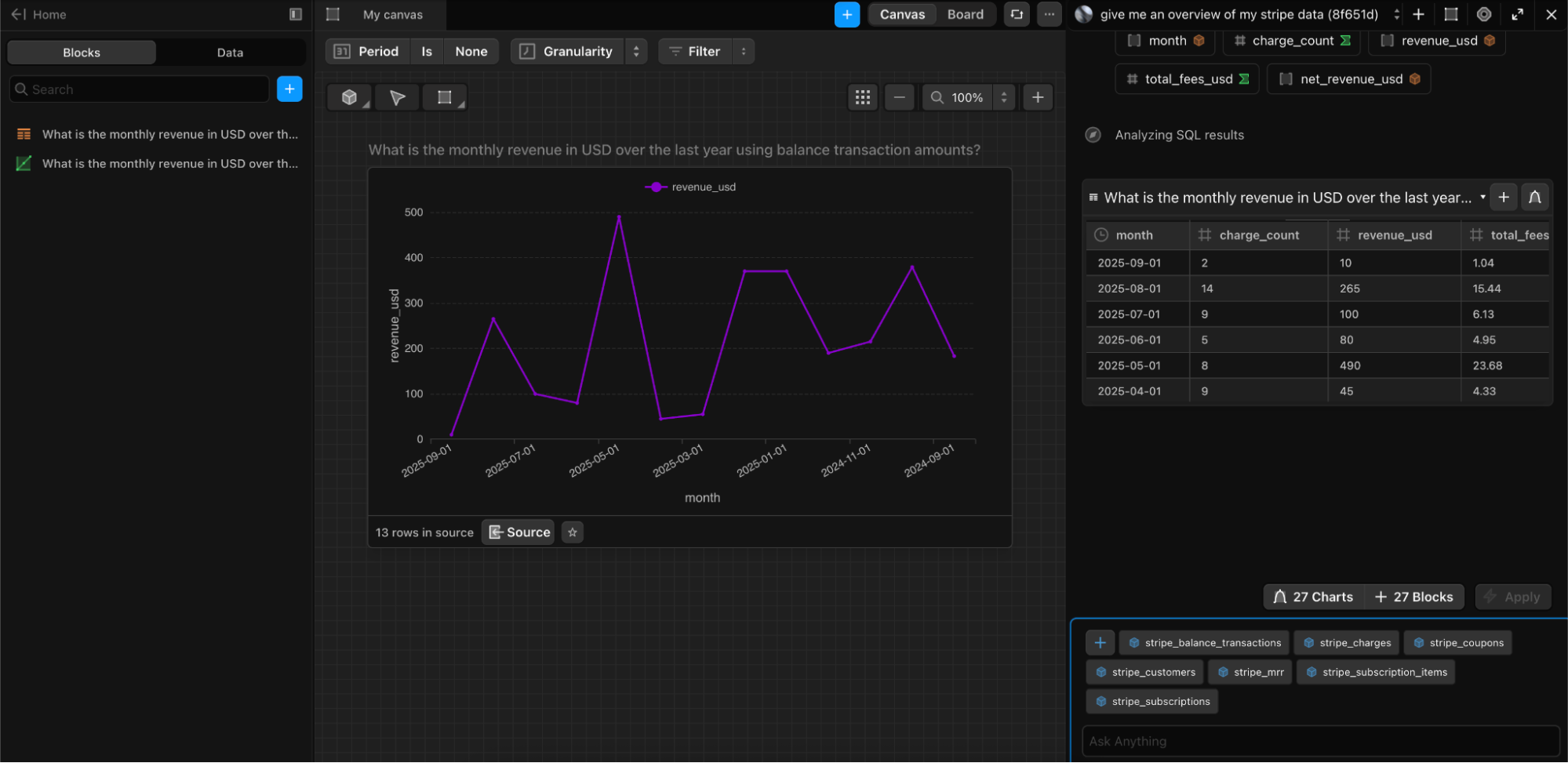Refresh the canvas with sync icon
The height and width of the screenshot is (763, 1568).
[x=1017, y=14]
